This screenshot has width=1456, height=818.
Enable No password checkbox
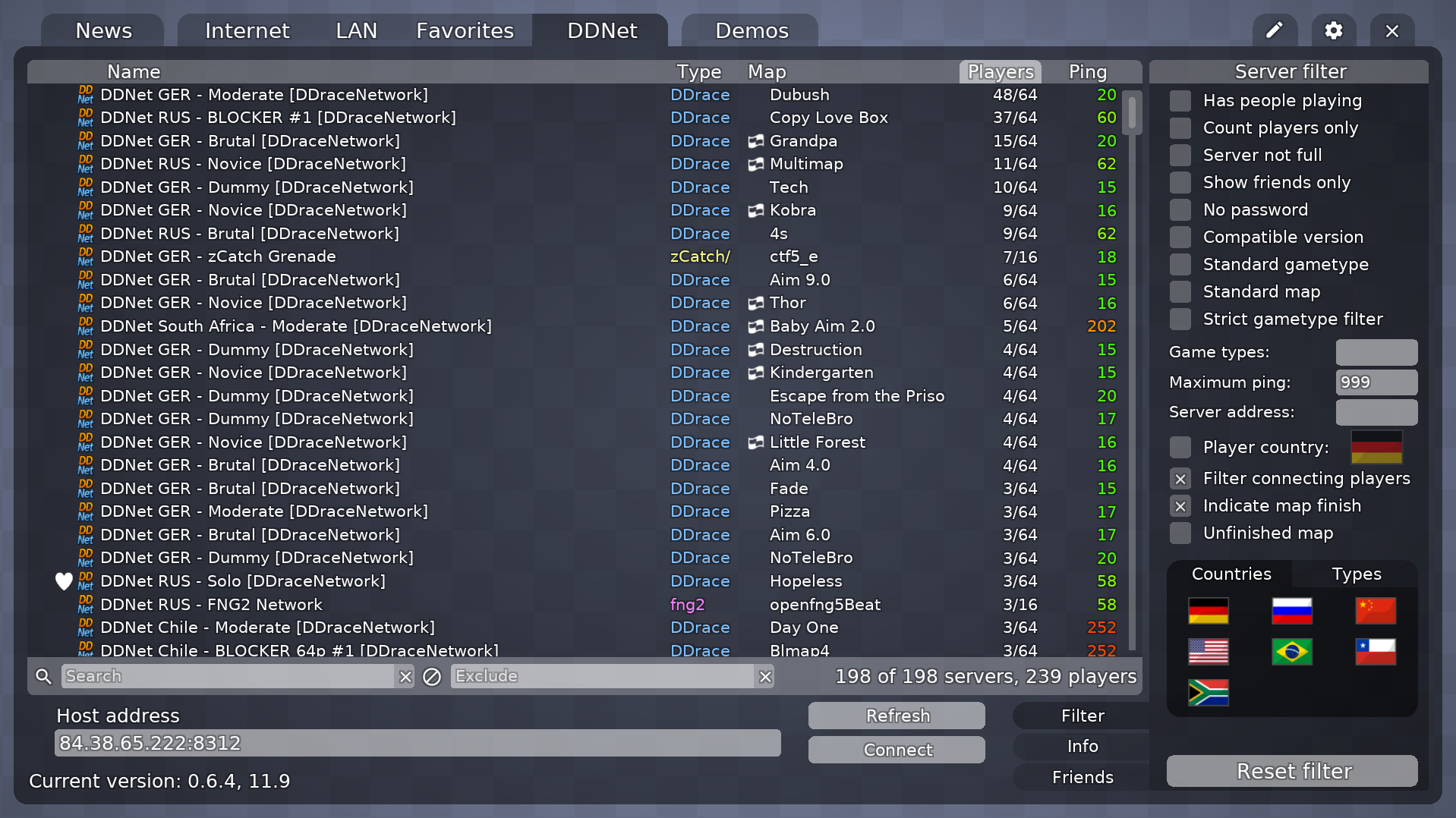pos(1180,210)
